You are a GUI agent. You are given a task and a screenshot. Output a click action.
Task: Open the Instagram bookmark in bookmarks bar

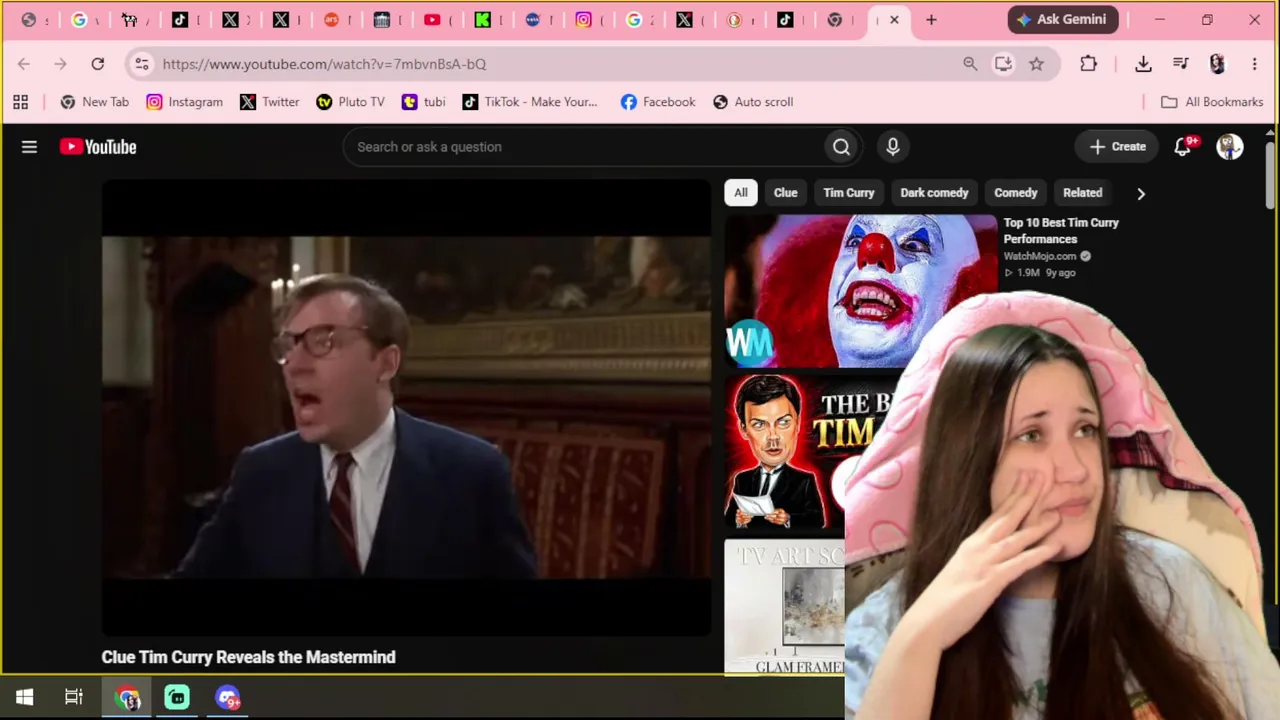(184, 102)
